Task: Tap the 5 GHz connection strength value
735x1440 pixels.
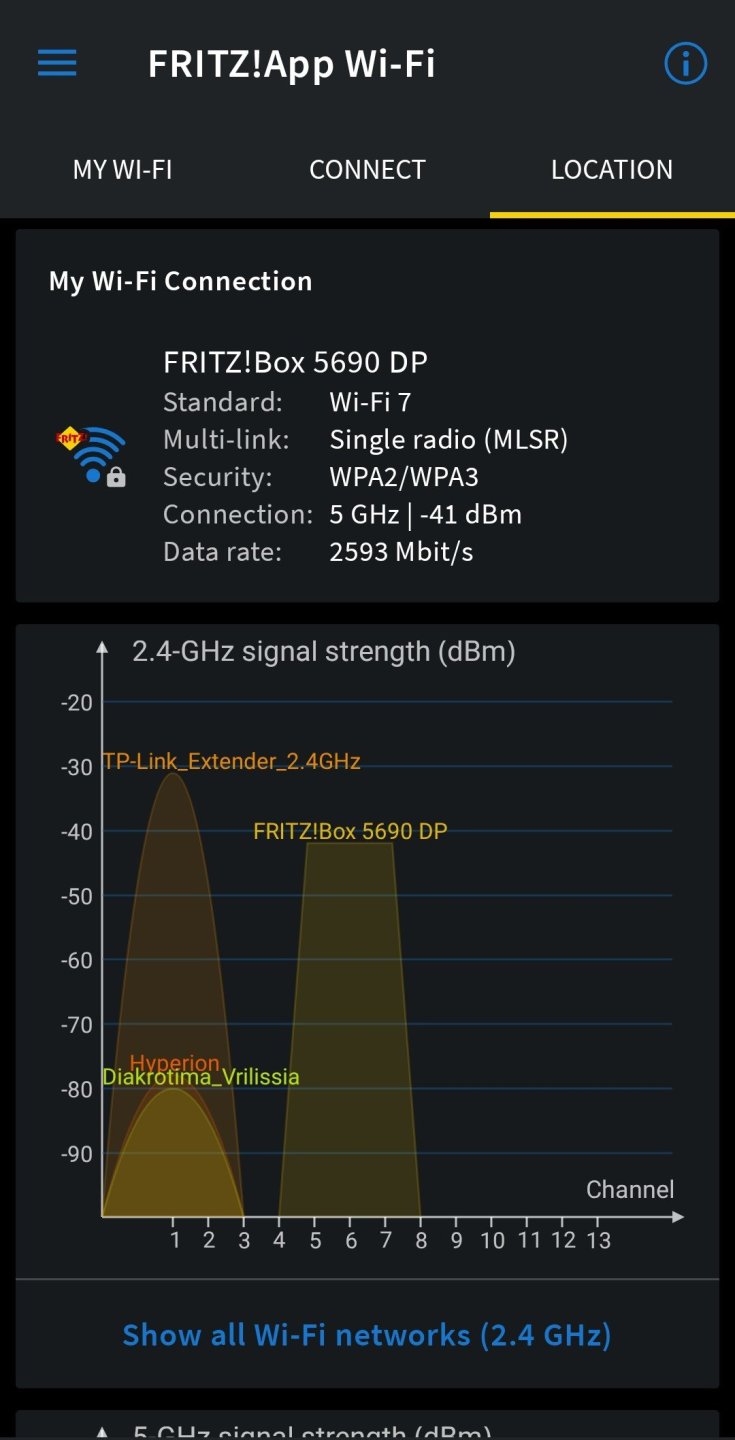Action: coord(425,515)
